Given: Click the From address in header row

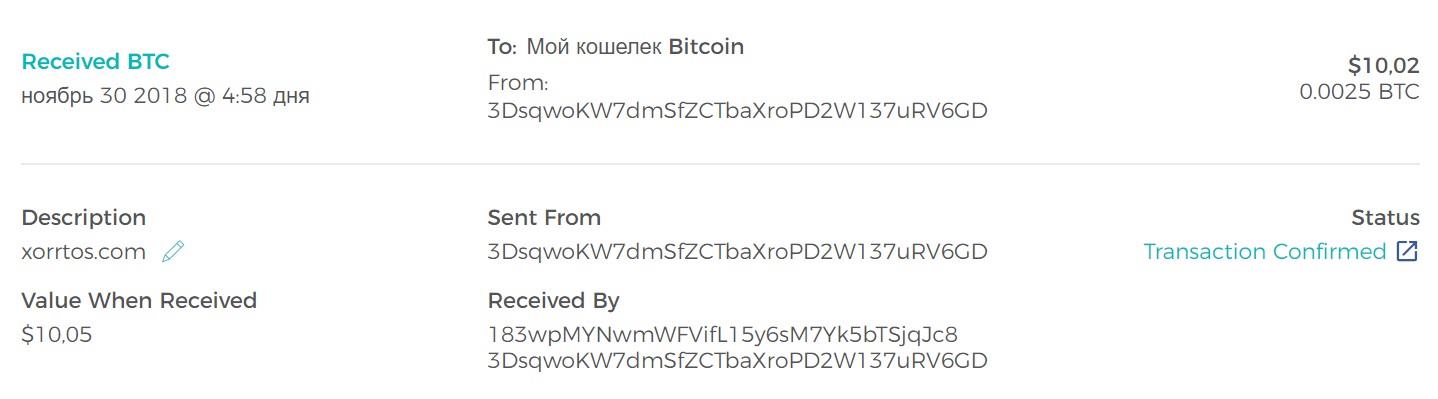Looking at the screenshot, I should (x=738, y=111).
